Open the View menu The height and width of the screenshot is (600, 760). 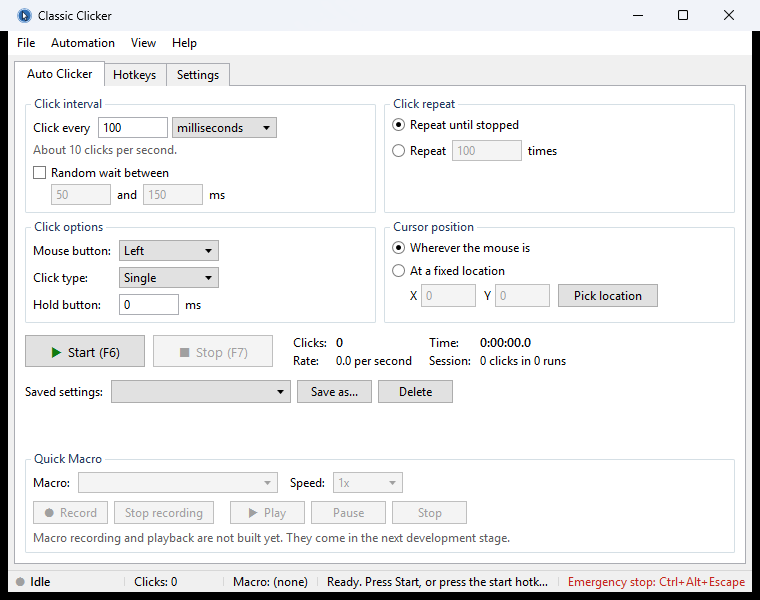143,43
